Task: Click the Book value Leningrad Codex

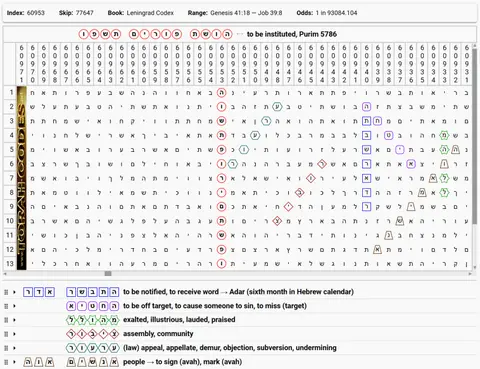Action: 150,13
